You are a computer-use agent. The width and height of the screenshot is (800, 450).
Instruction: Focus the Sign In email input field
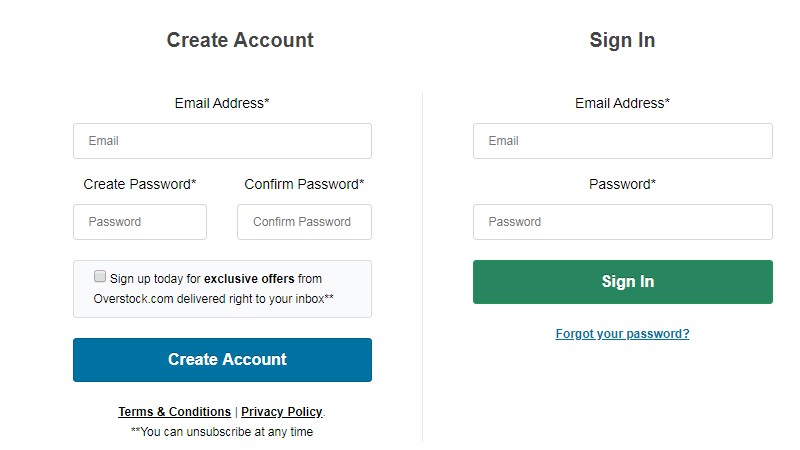pyautogui.click(x=622, y=141)
